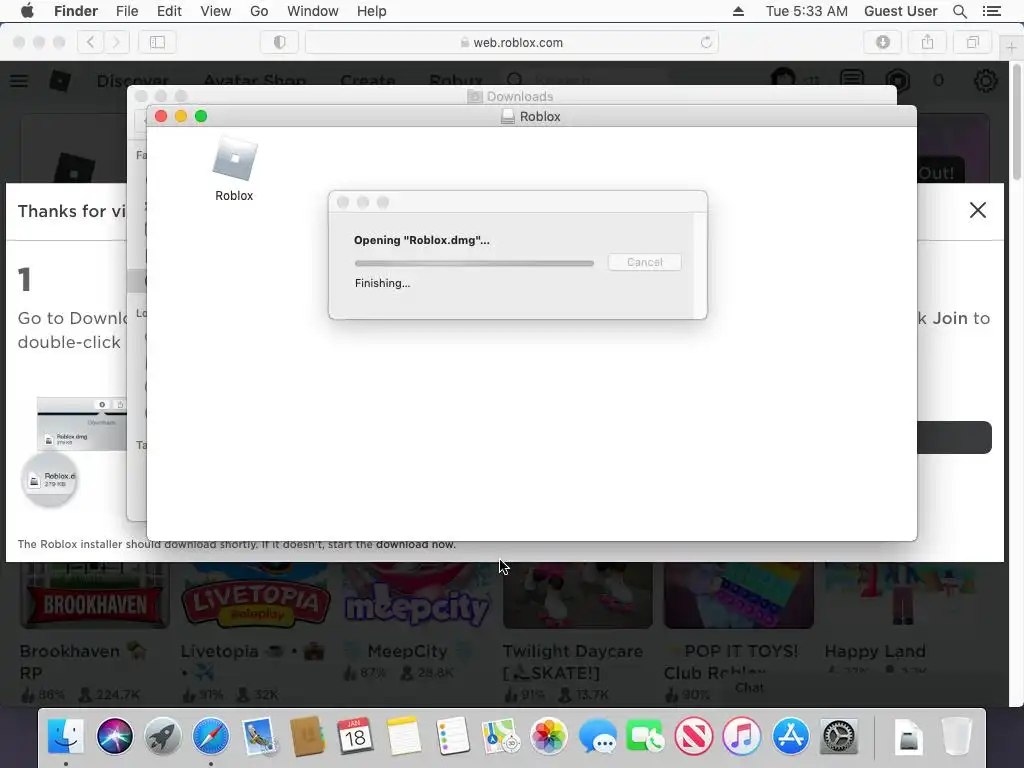The height and width of the screenshot is (768, 1024).
Task: Open Messages from the Dock
Action: (x=597, y=736)
